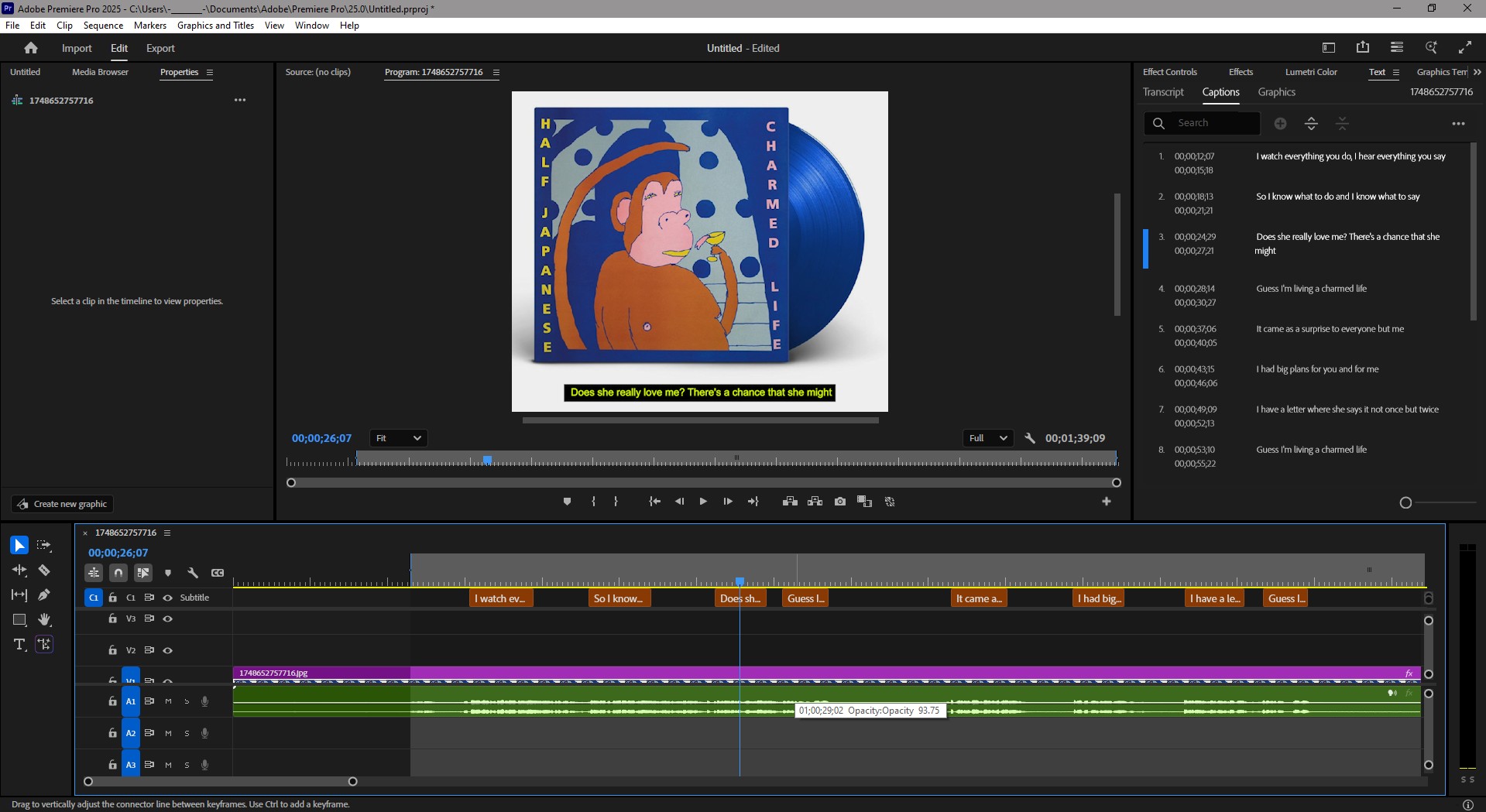The height and width of the screenshot is (812, 1486).
Task: Select the Rectangle tool
Action: pyautogui.click(x=19, y=620)
